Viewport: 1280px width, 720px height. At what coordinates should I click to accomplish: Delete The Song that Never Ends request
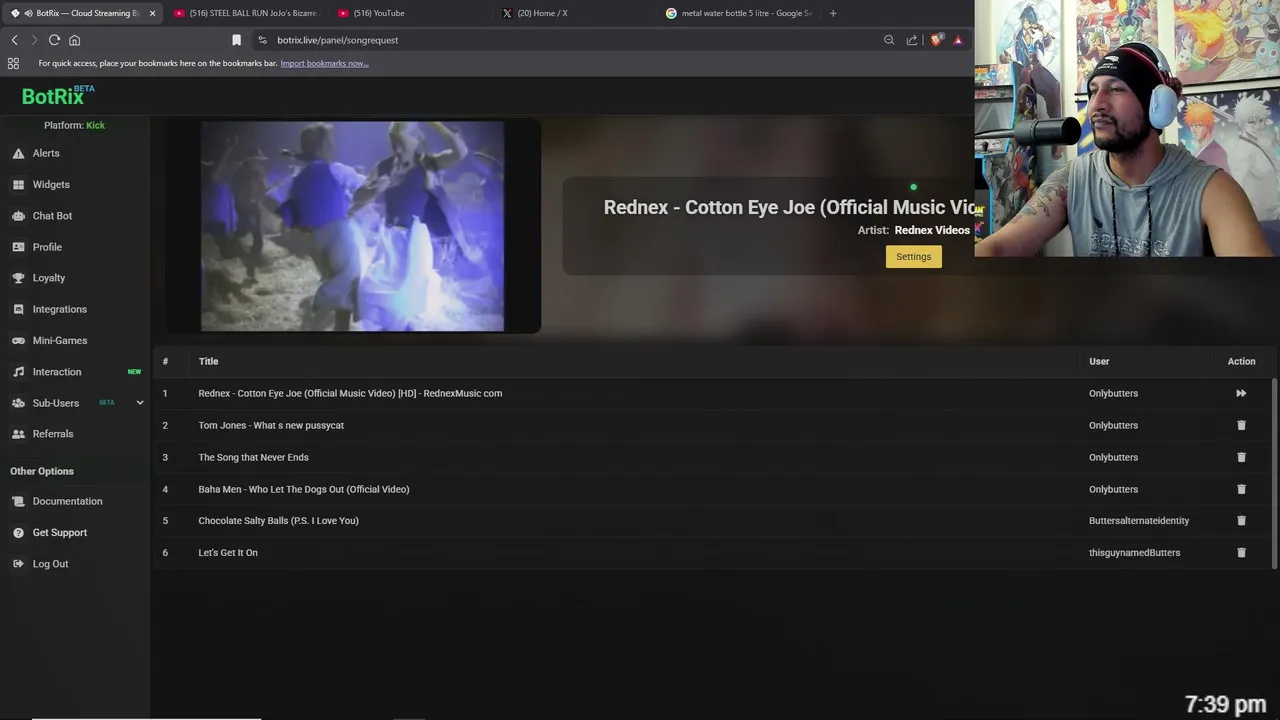coord(1241,457)
